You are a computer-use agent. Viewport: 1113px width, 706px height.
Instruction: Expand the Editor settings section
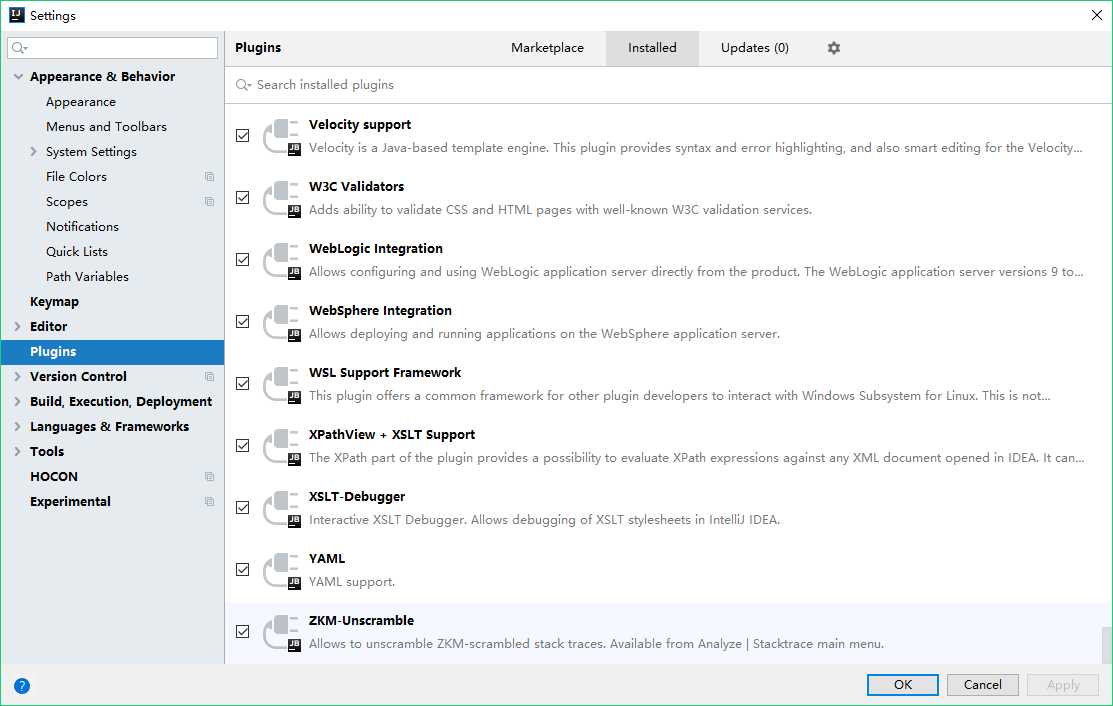pos(18,326)
